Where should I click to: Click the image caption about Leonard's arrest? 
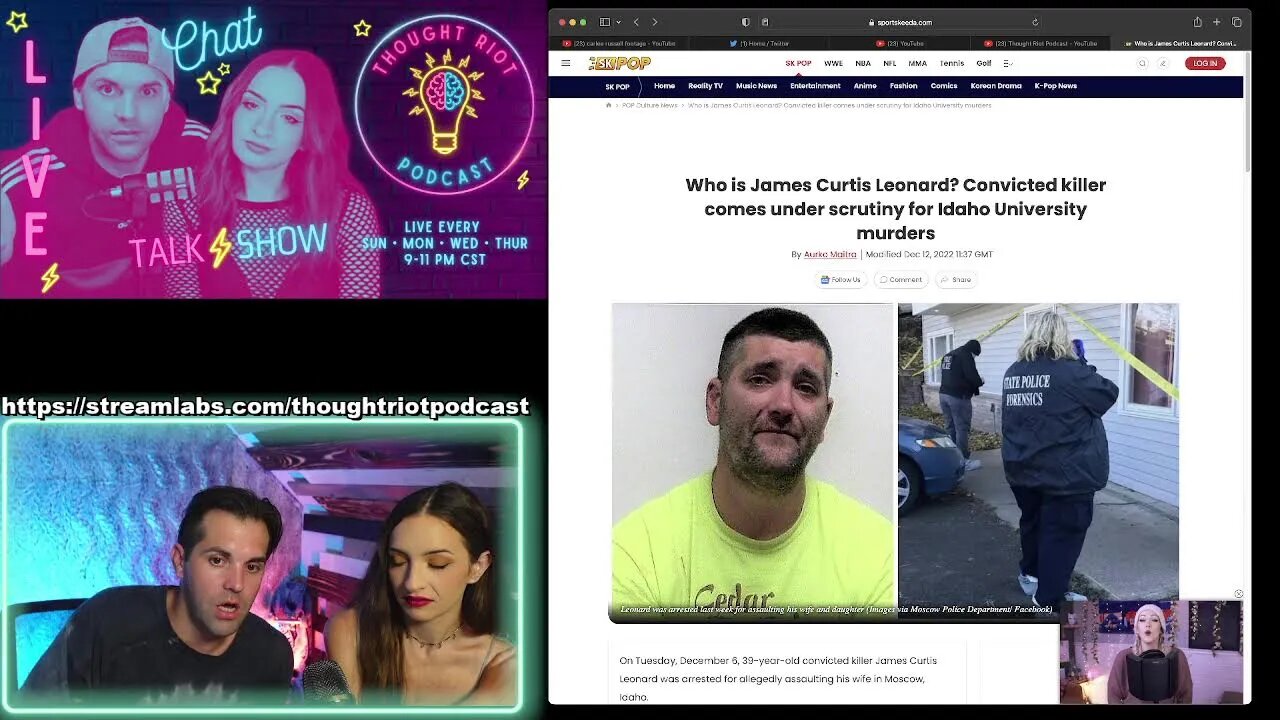coord(836,609)
